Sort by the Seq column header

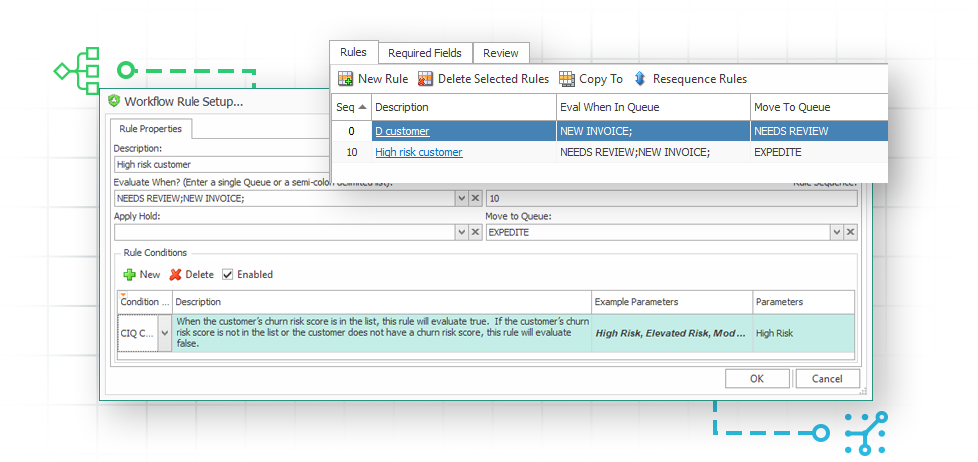coord(351,107)
